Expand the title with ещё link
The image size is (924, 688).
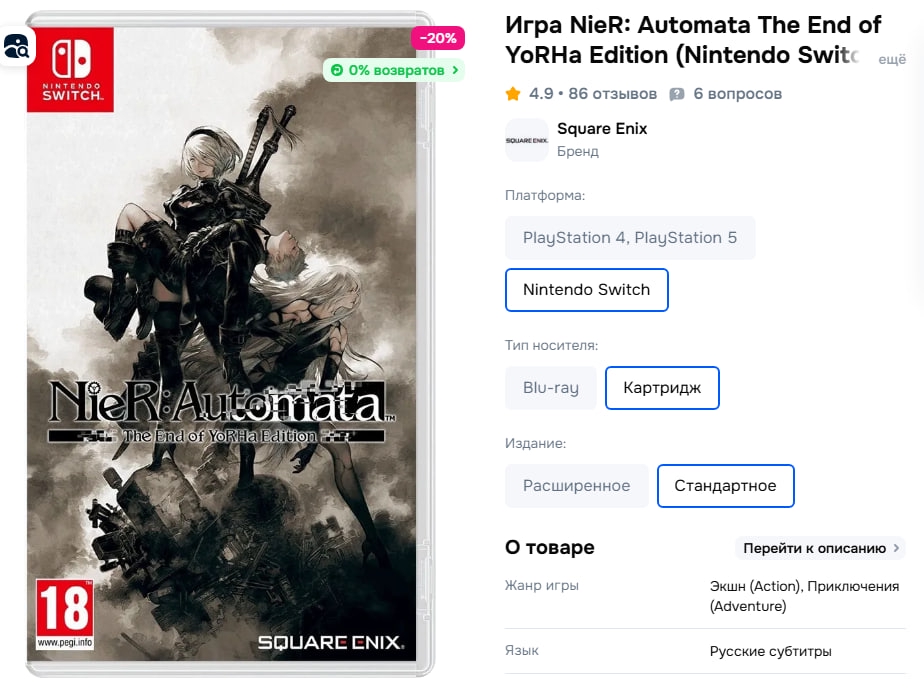[x=892, y=59]
